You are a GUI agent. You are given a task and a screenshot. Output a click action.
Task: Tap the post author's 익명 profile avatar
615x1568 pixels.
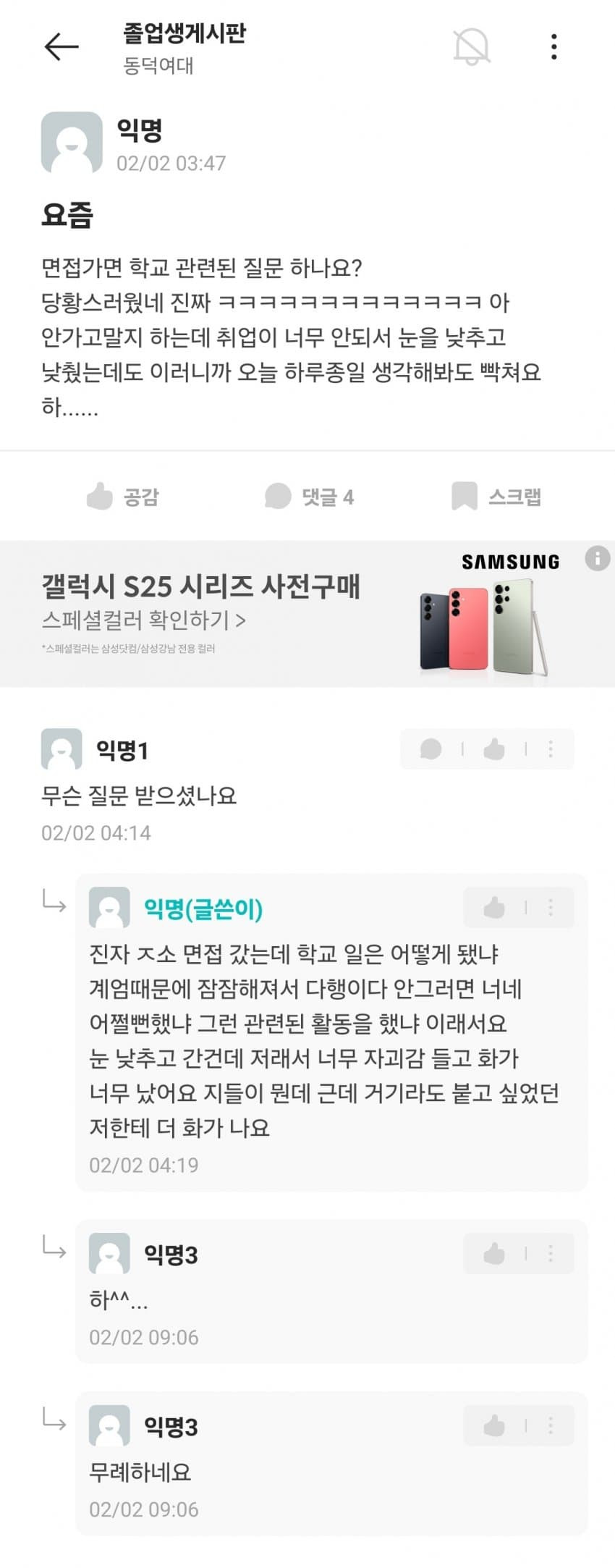point(72,143)
